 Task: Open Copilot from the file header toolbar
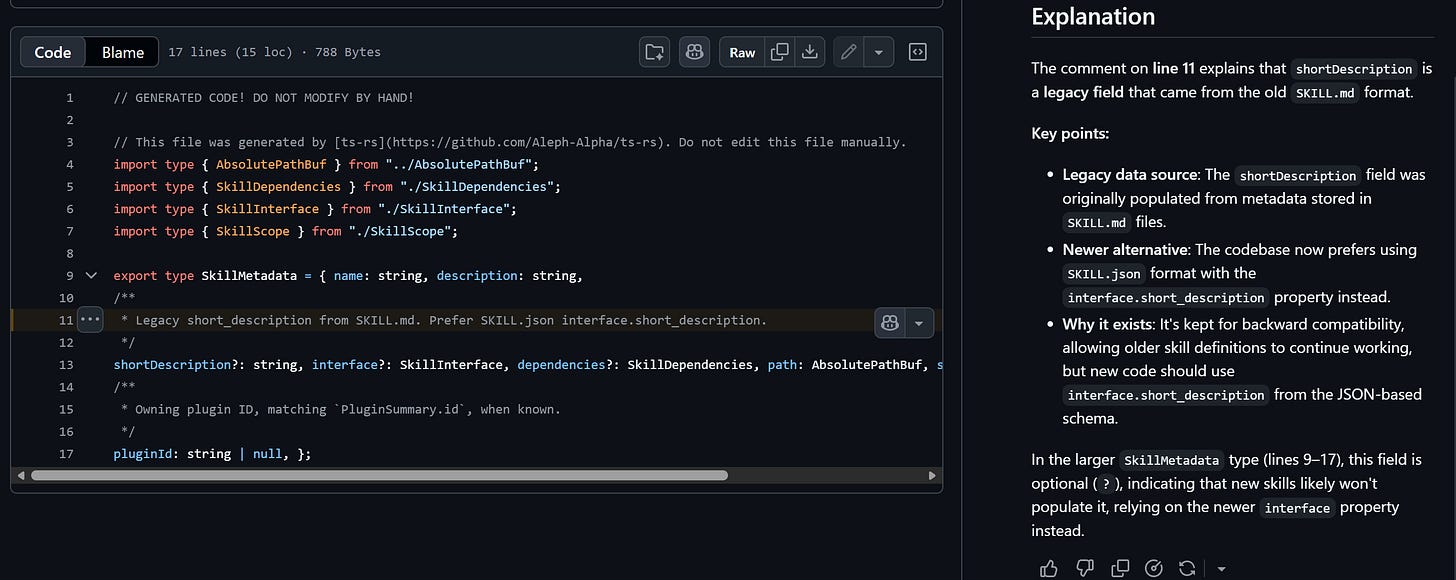click(694, 52)
